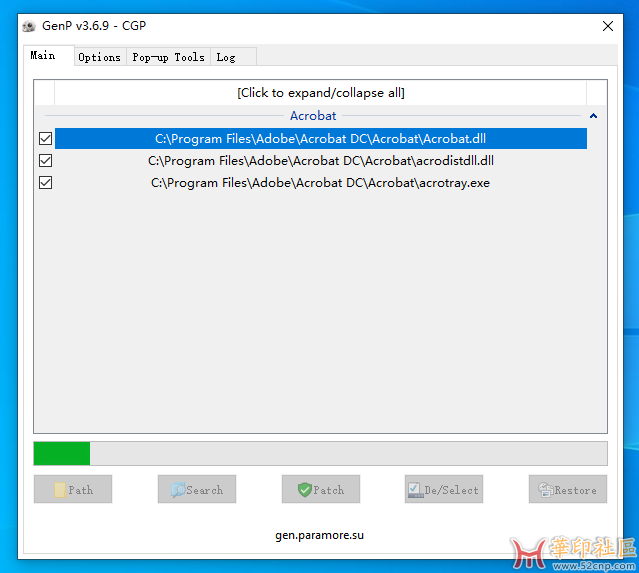Collapse the Acrobat group chevron
639x573 pixels.
tap(593, 116)
